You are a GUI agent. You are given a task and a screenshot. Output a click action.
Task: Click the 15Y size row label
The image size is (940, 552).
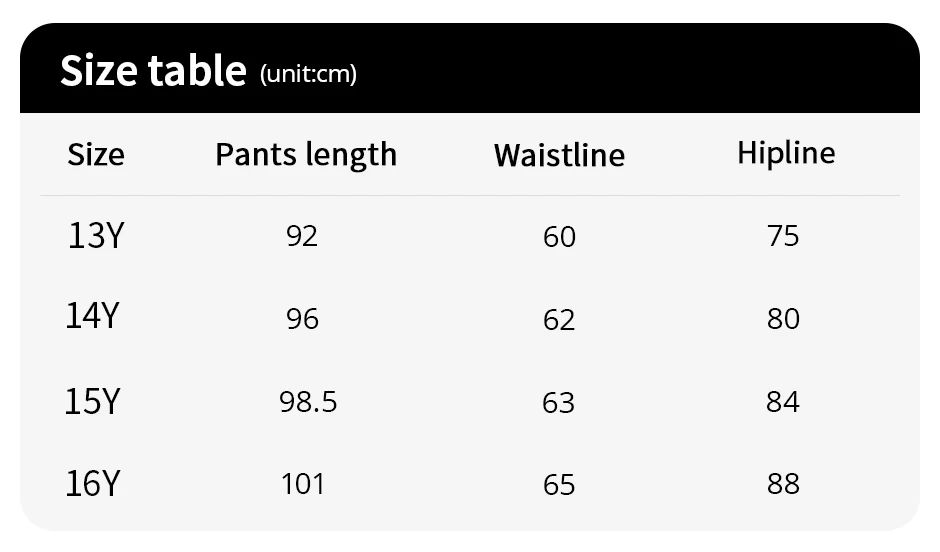[x=92, y=402]
